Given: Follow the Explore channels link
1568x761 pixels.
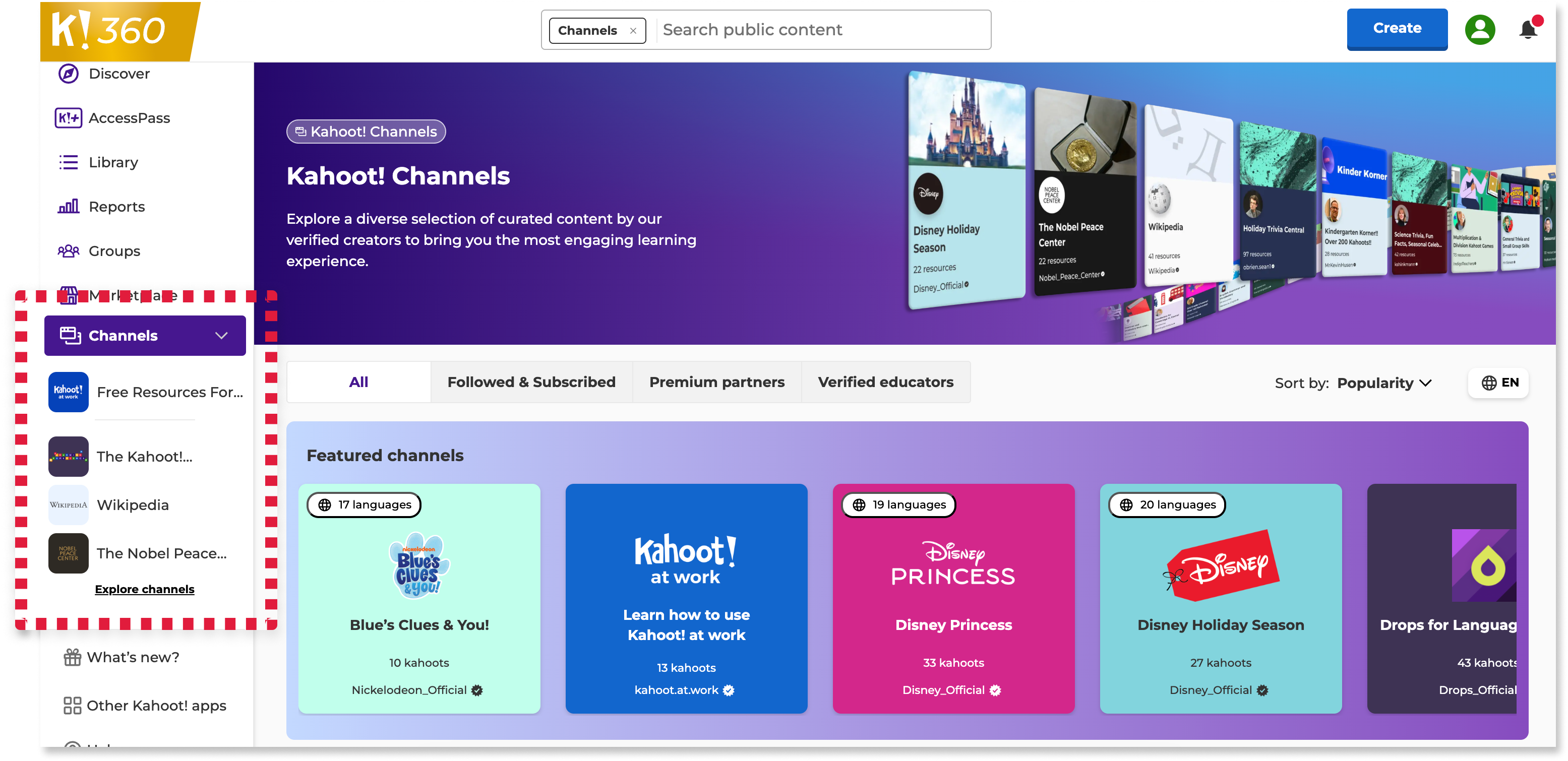Looking at the screenshot, I should tap(145, 589).
